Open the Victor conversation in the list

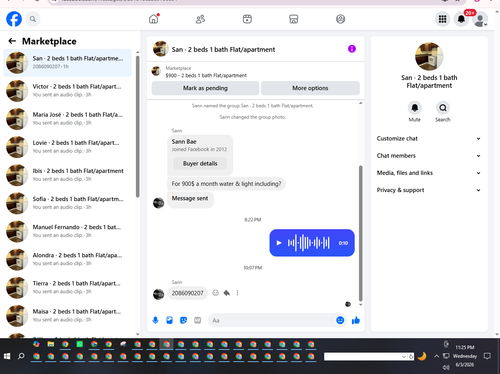coord(67,91)
